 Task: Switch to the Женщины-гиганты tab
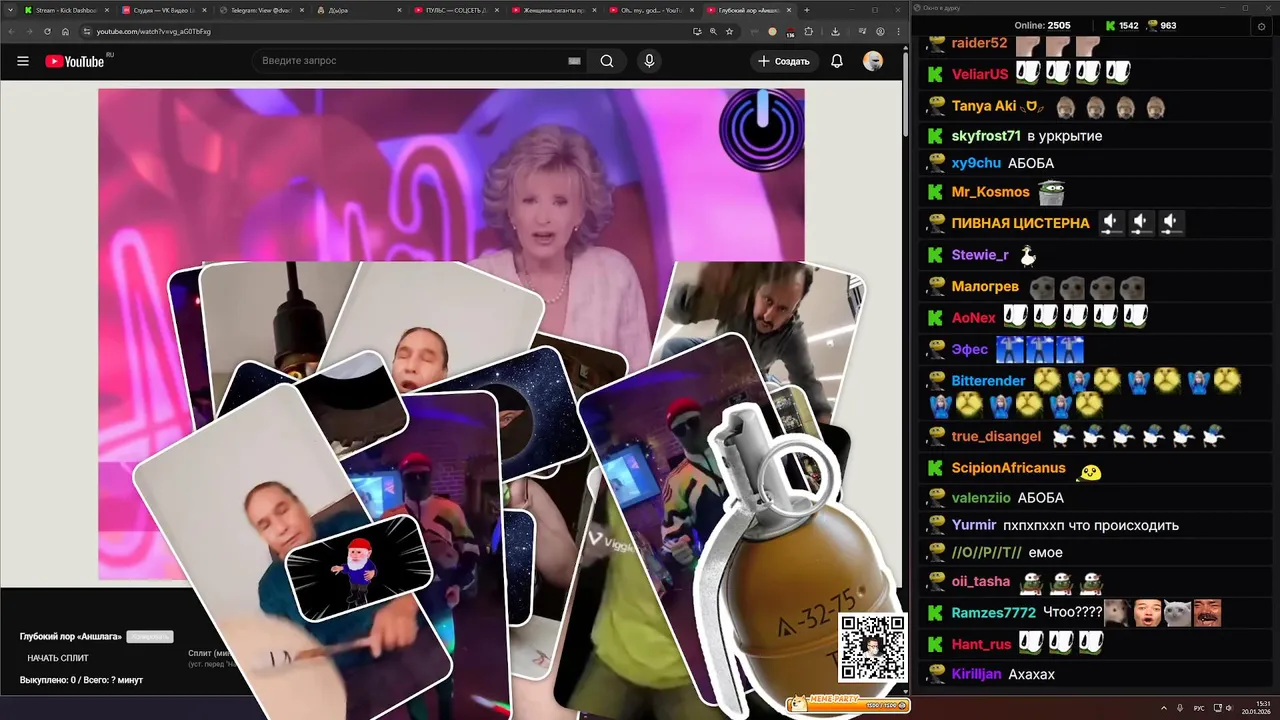[553, 10]
